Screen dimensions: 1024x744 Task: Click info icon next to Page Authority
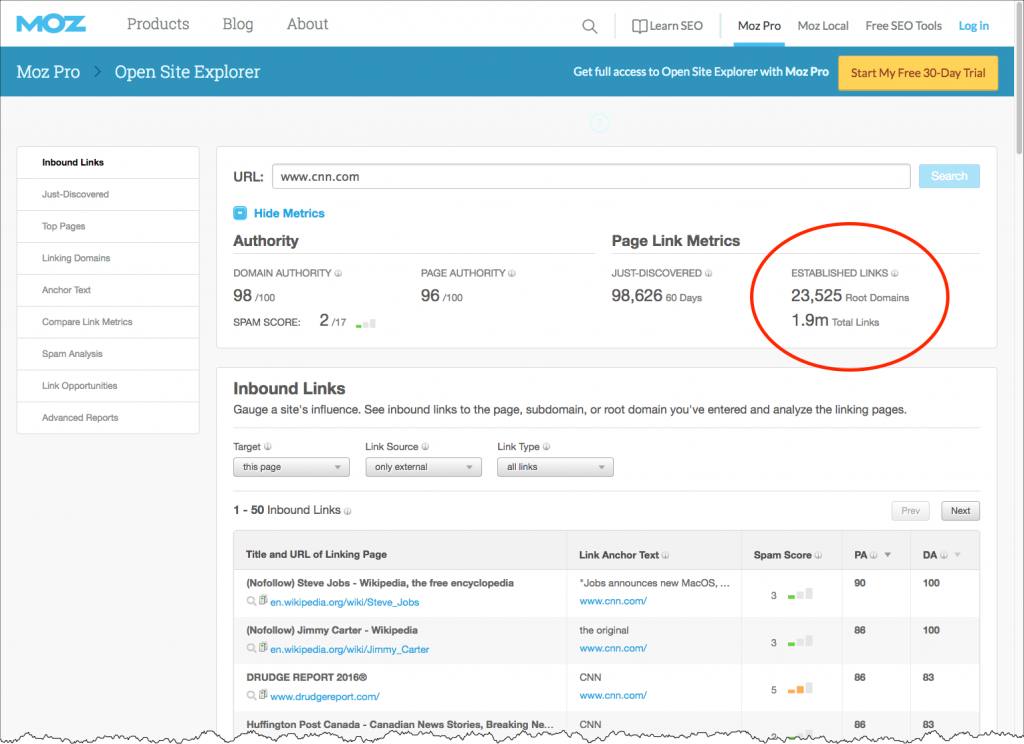[x=513, y=273]
